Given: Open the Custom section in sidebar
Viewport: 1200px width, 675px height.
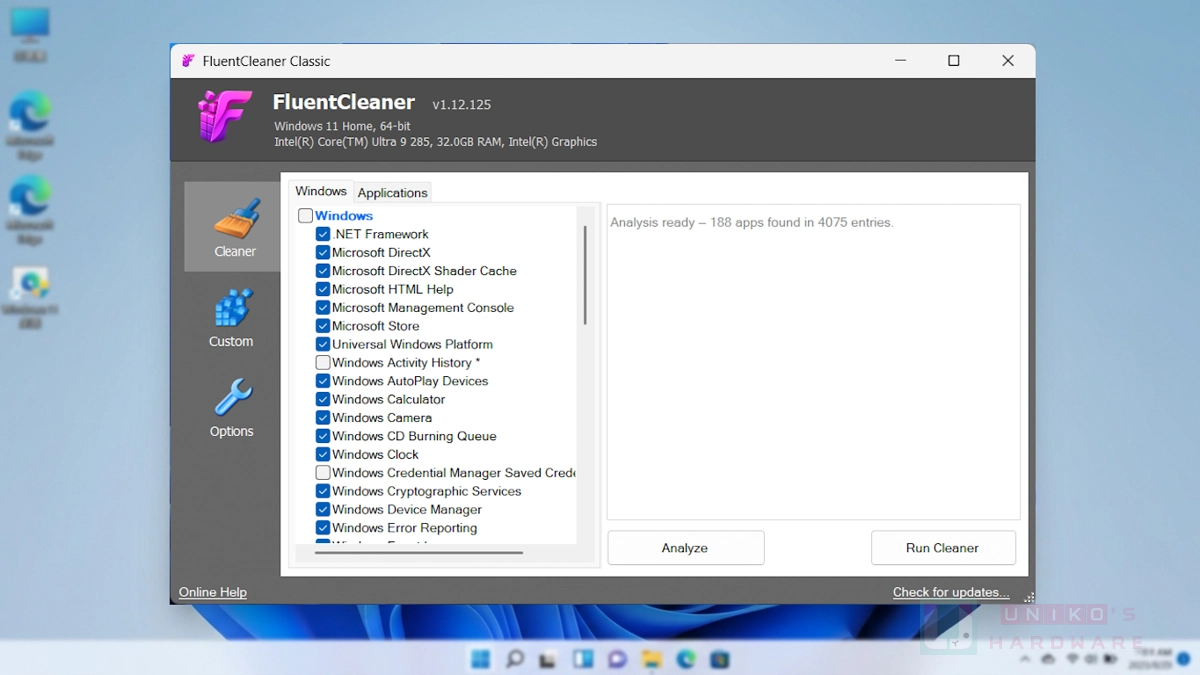Looking at the screenshot, I should 231,318.
